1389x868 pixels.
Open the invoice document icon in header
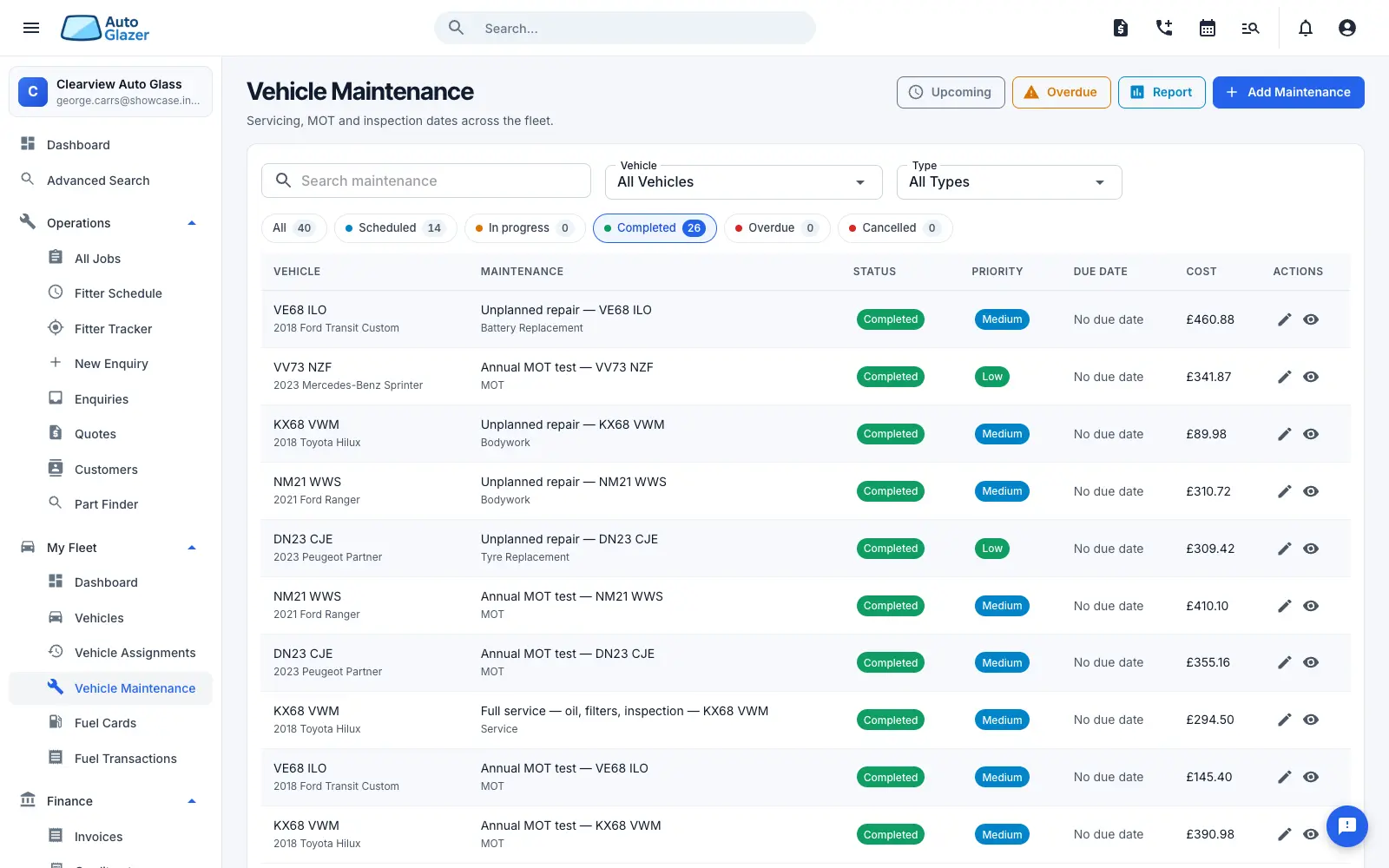[1121, 28]
